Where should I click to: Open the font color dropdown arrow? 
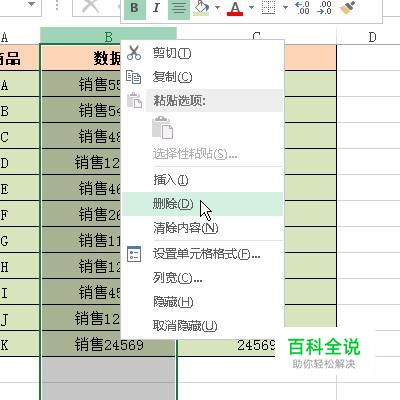251,7
